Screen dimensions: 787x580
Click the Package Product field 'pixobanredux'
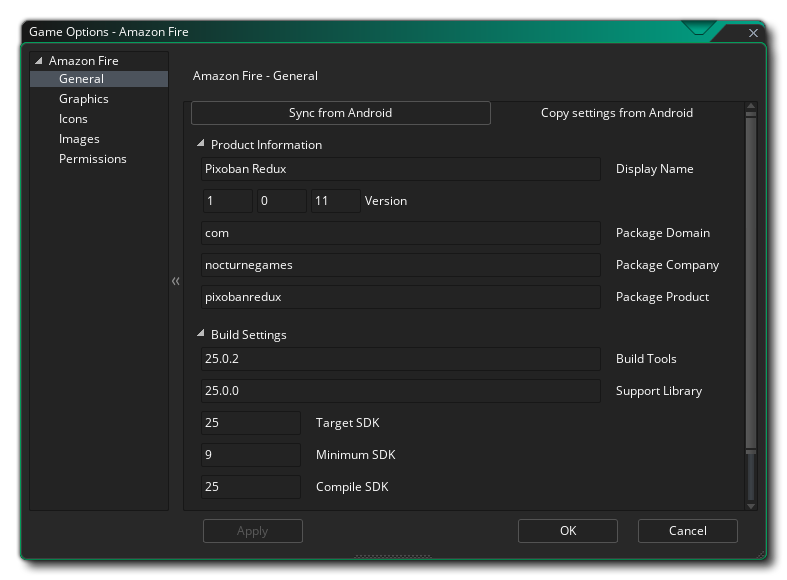401,297
